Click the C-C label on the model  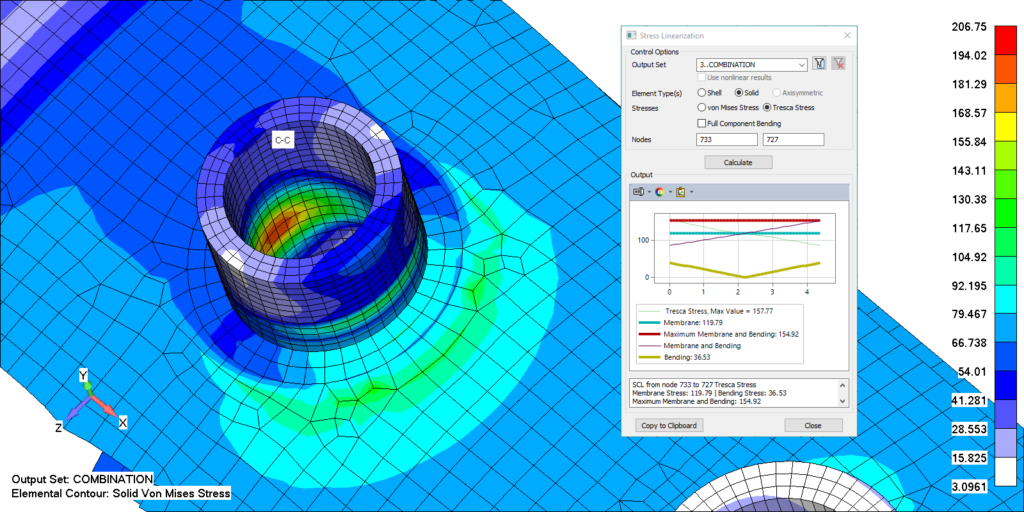(x=282, y=140)
